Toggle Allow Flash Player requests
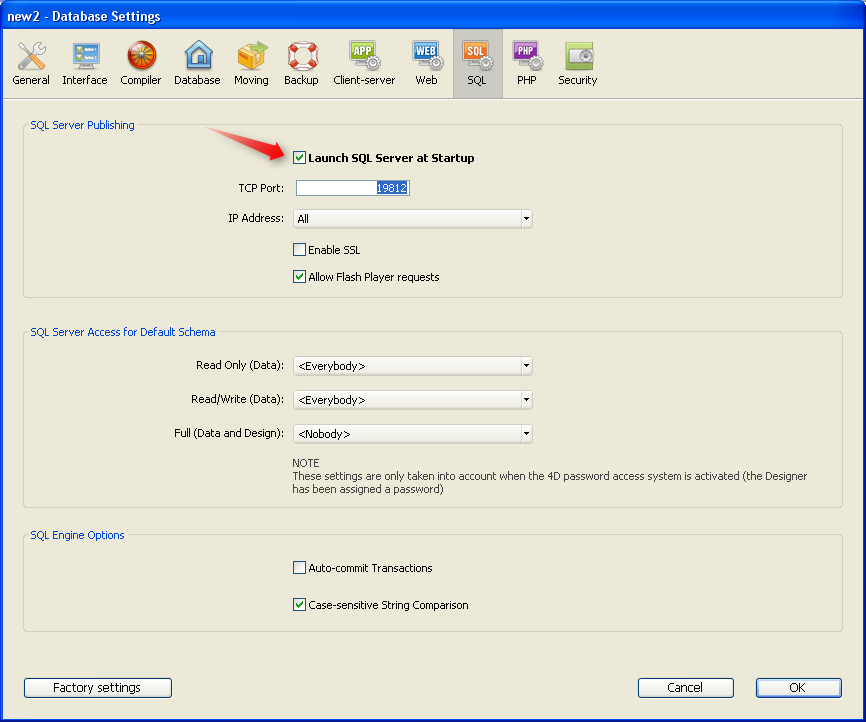 [x=300, y=277]
